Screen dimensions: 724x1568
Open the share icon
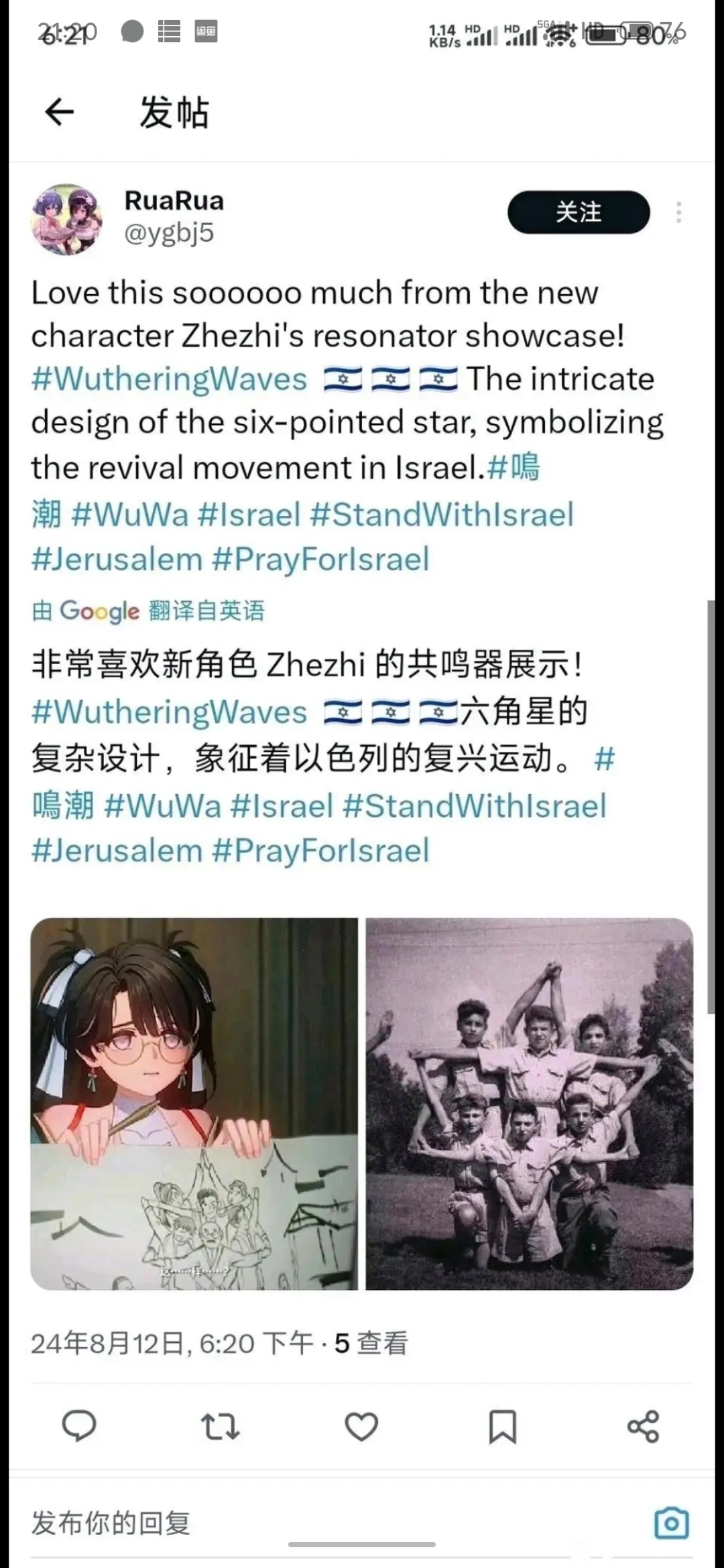pos(643,1426)
